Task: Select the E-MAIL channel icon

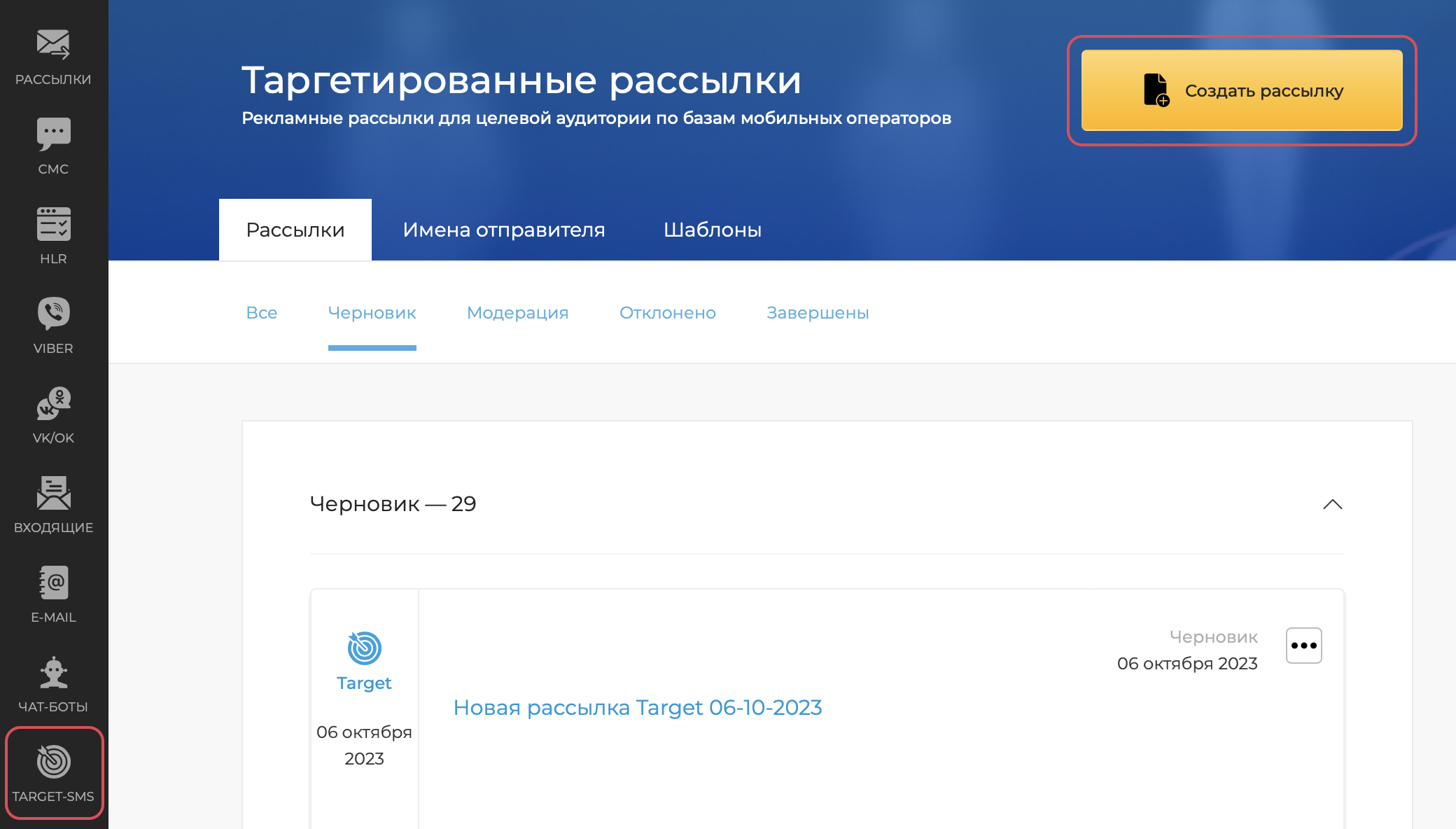Action: 52,583
